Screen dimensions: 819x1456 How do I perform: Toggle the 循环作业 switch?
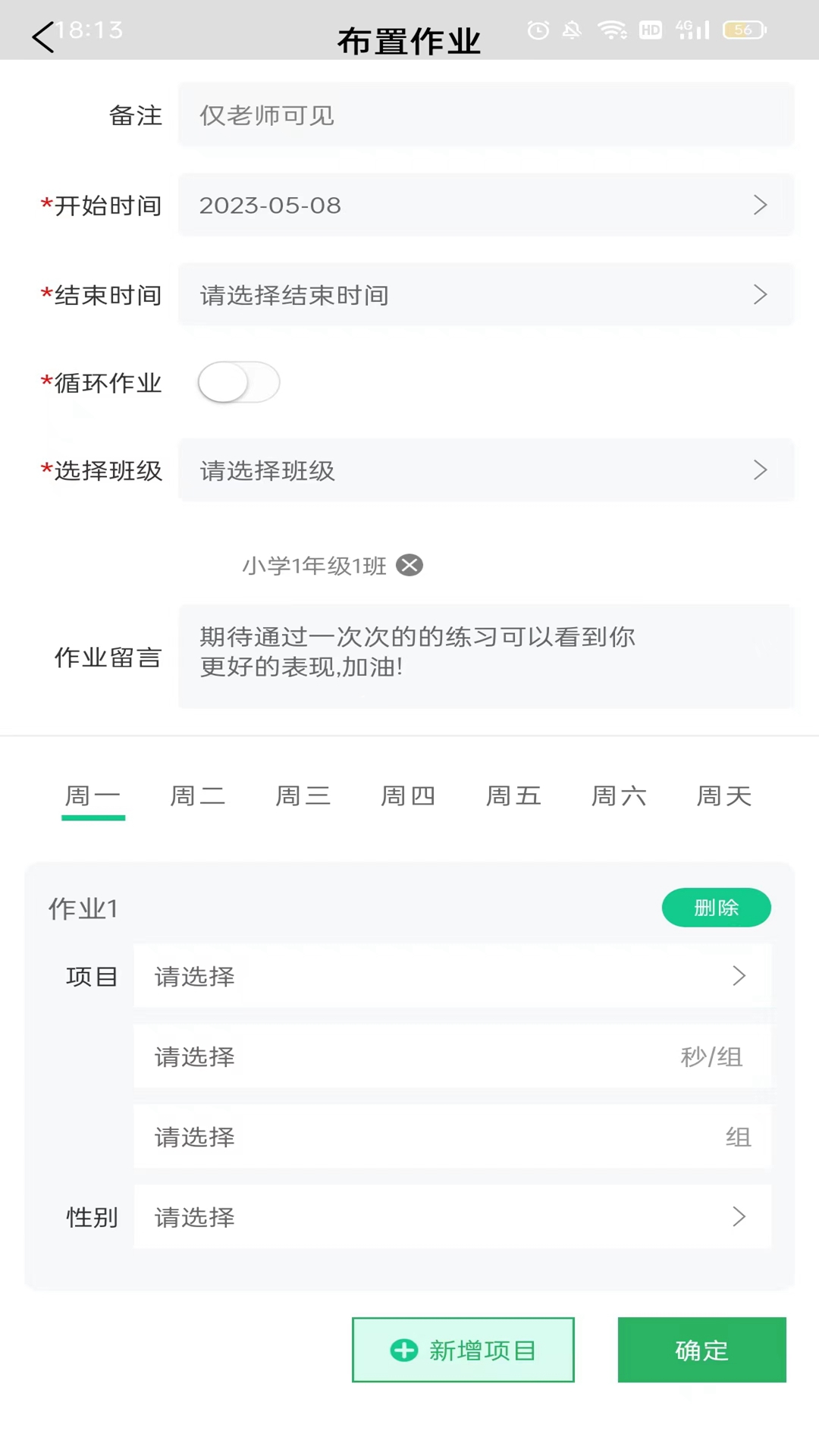point(239,382)
